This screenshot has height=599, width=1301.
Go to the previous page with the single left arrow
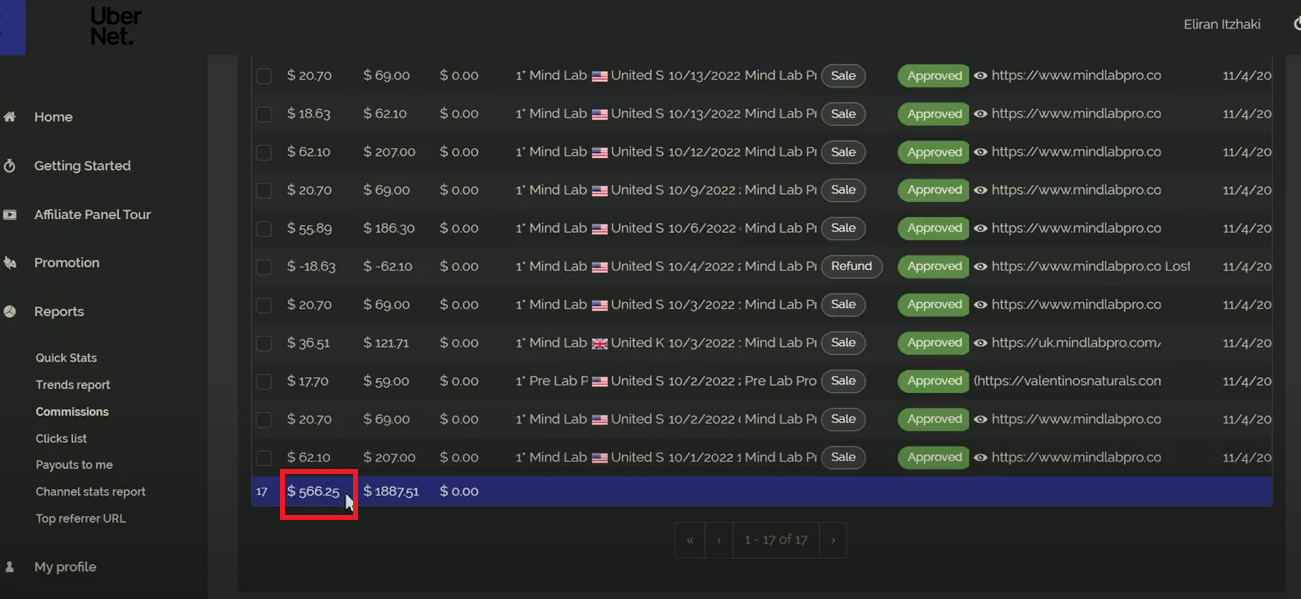718,540
